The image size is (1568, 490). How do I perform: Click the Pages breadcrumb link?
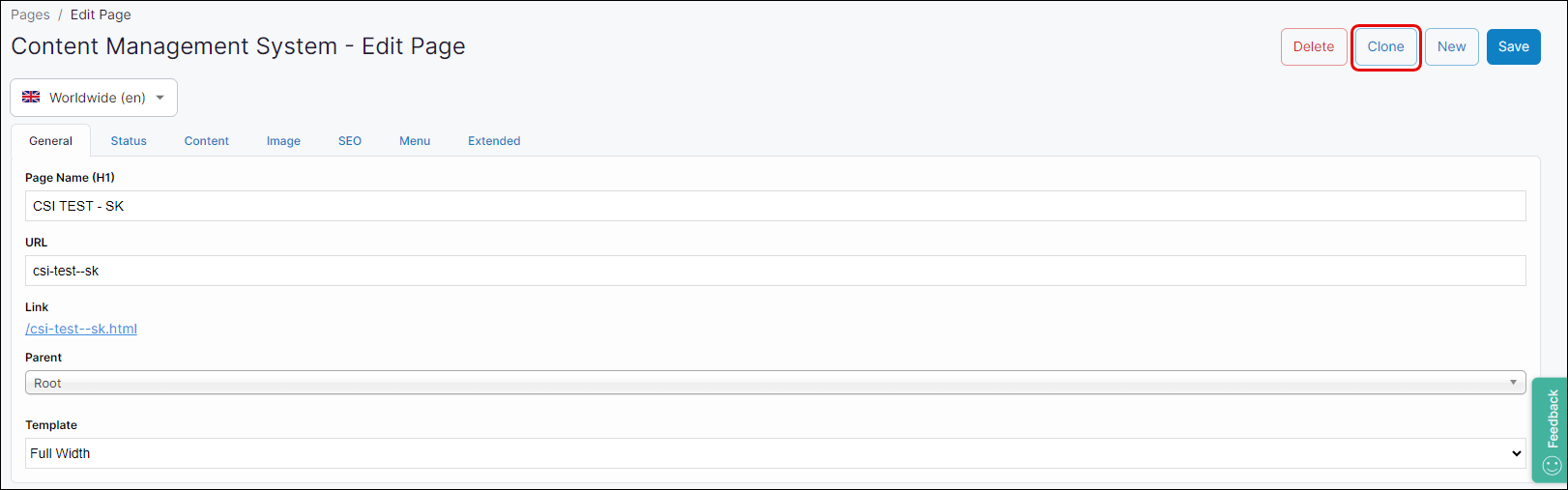tap(30, 14)
